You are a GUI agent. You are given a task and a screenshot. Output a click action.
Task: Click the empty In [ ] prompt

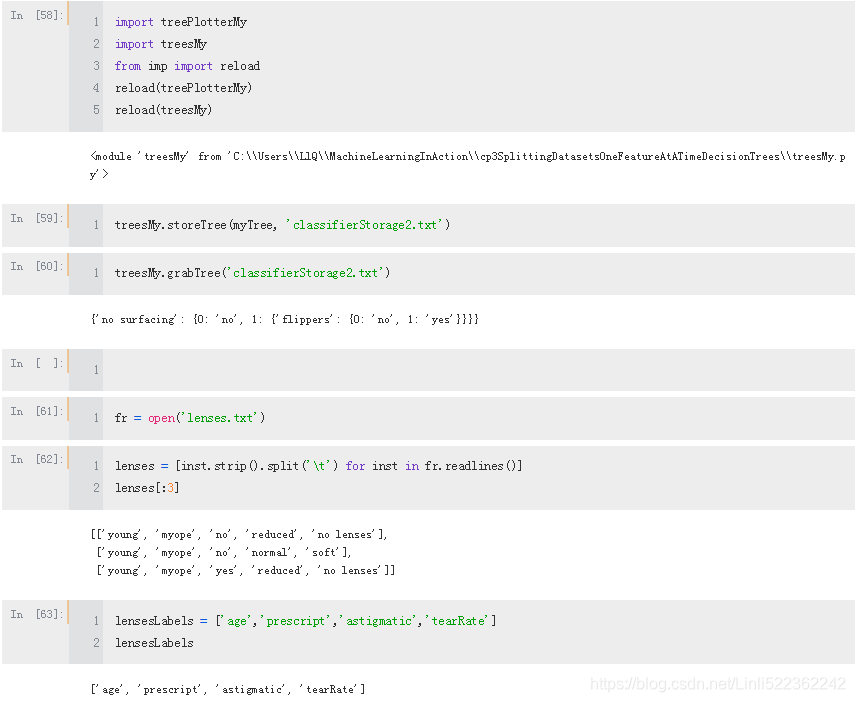tap(37, 363)
